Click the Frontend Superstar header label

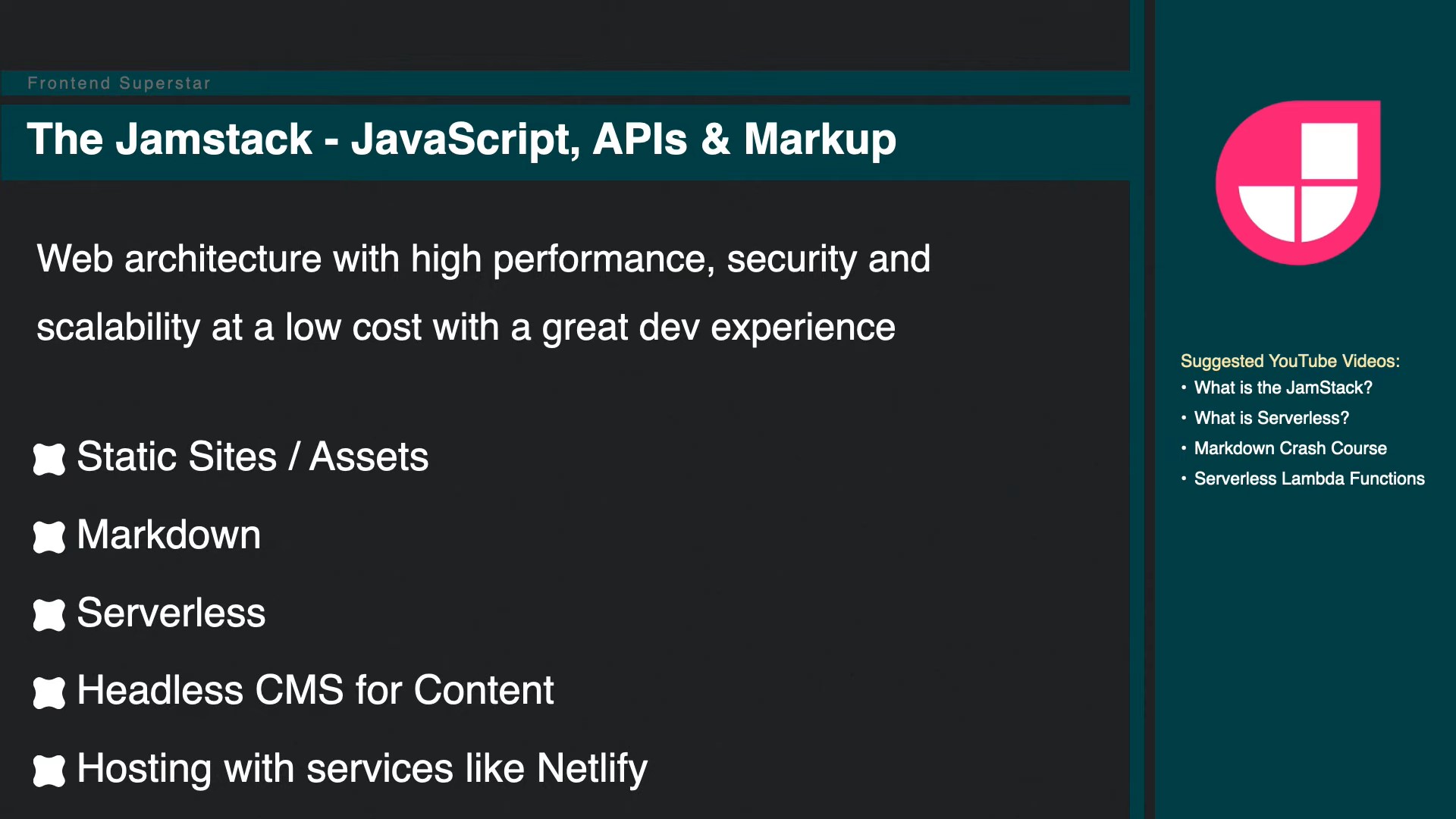(119, 83)
